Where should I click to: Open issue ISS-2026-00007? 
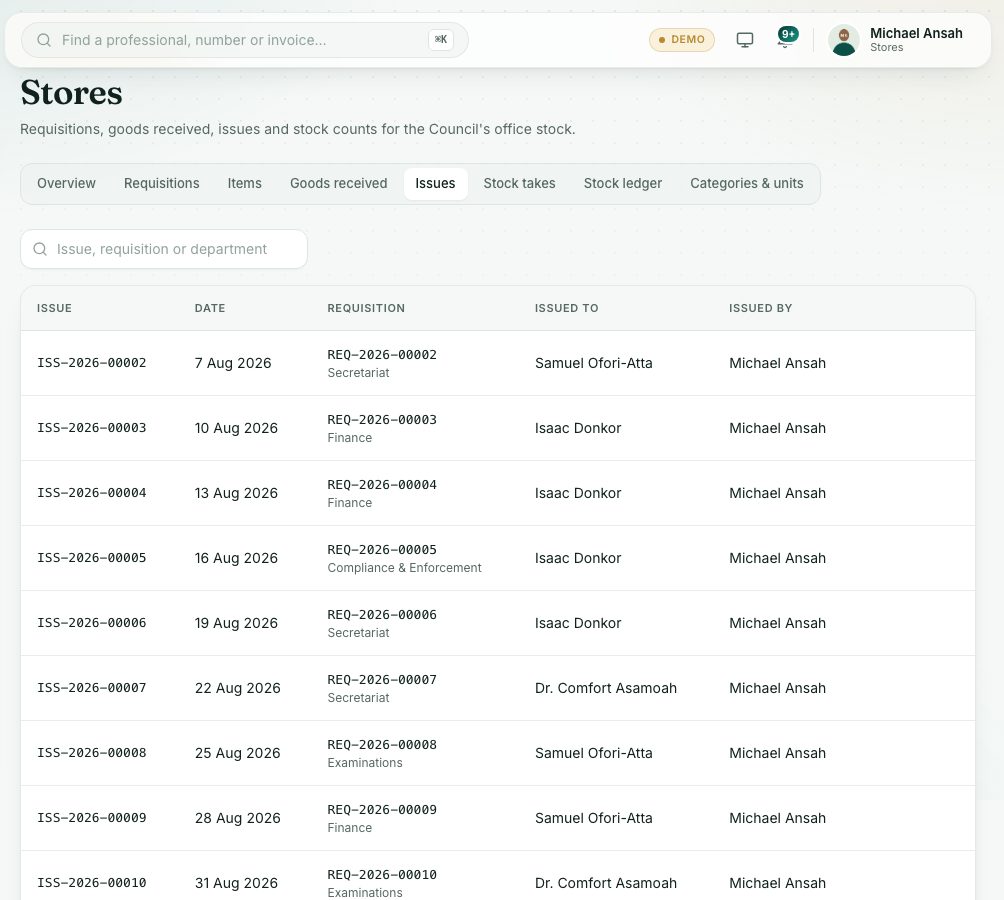(x=92, y=688)
